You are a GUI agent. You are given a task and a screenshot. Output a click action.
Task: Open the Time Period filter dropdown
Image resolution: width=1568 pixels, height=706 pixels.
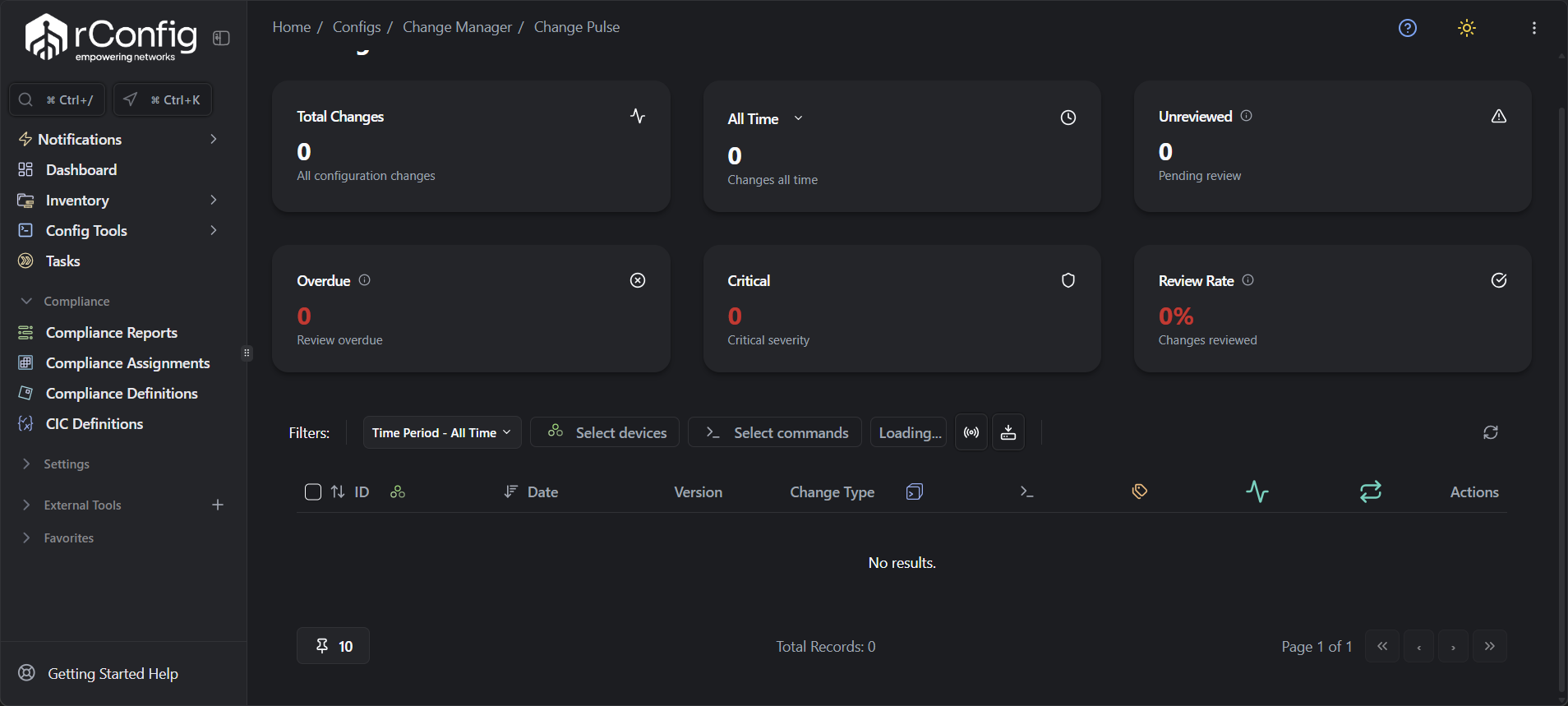442,432
